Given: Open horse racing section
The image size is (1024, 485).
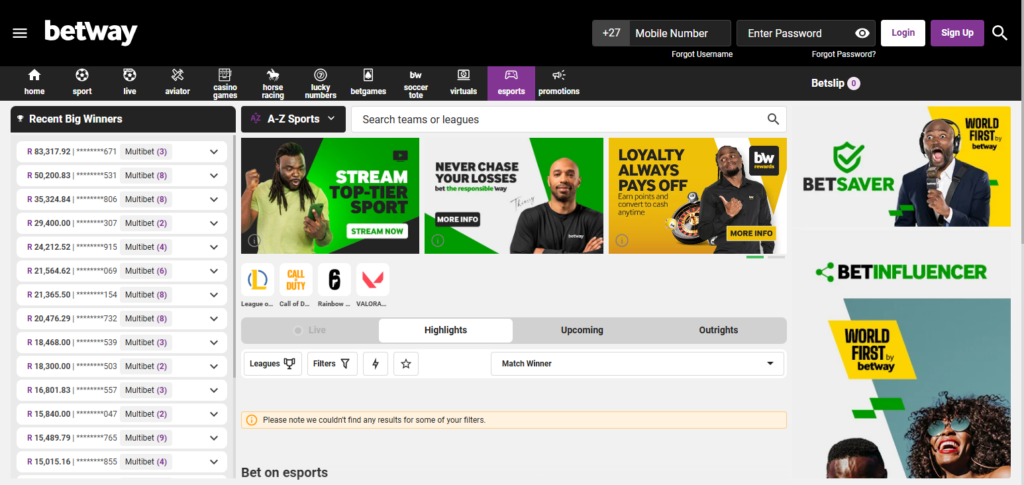Looking at the screenshot, I should click(273, 83).
